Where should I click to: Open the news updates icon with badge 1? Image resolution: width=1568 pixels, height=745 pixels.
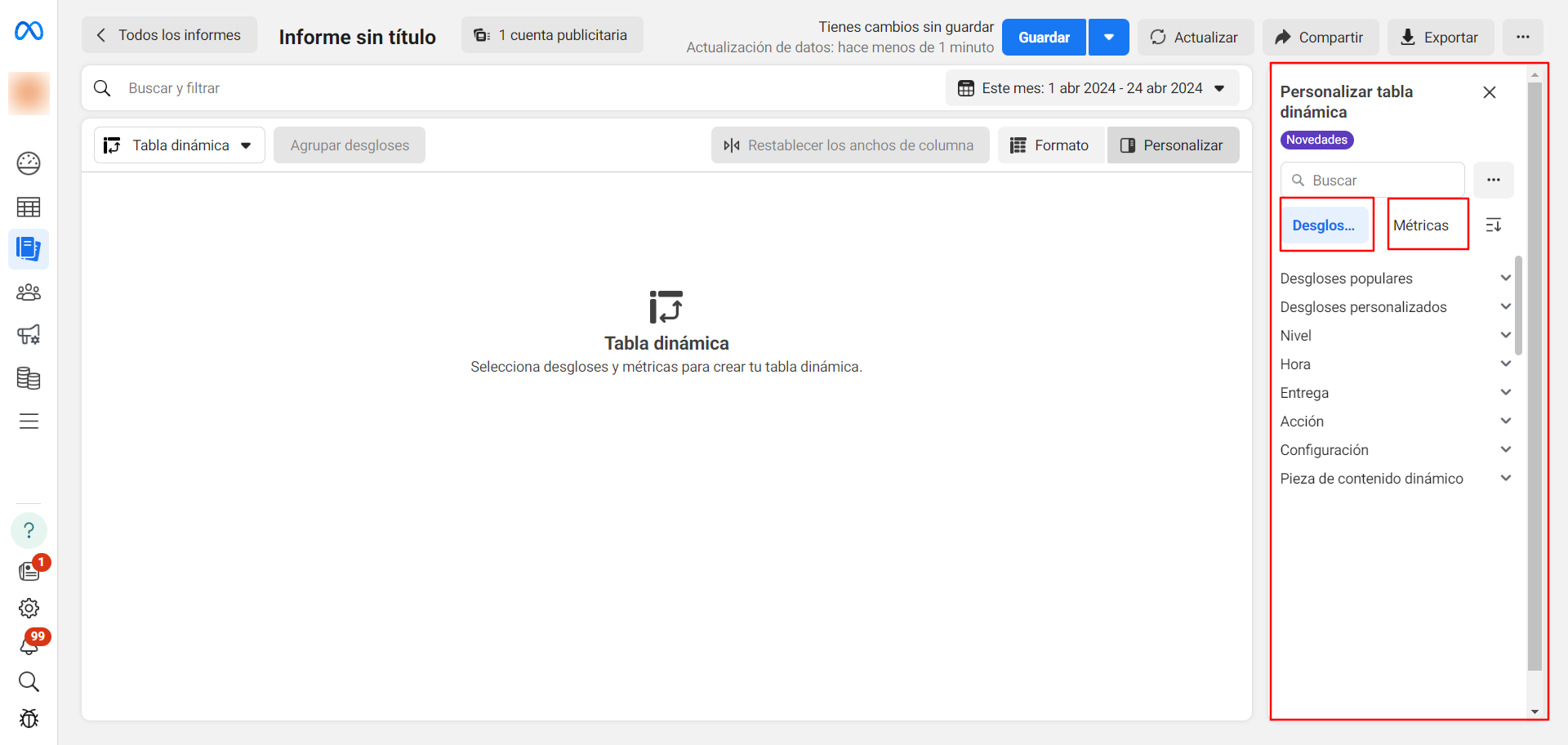tap(29, 569)
